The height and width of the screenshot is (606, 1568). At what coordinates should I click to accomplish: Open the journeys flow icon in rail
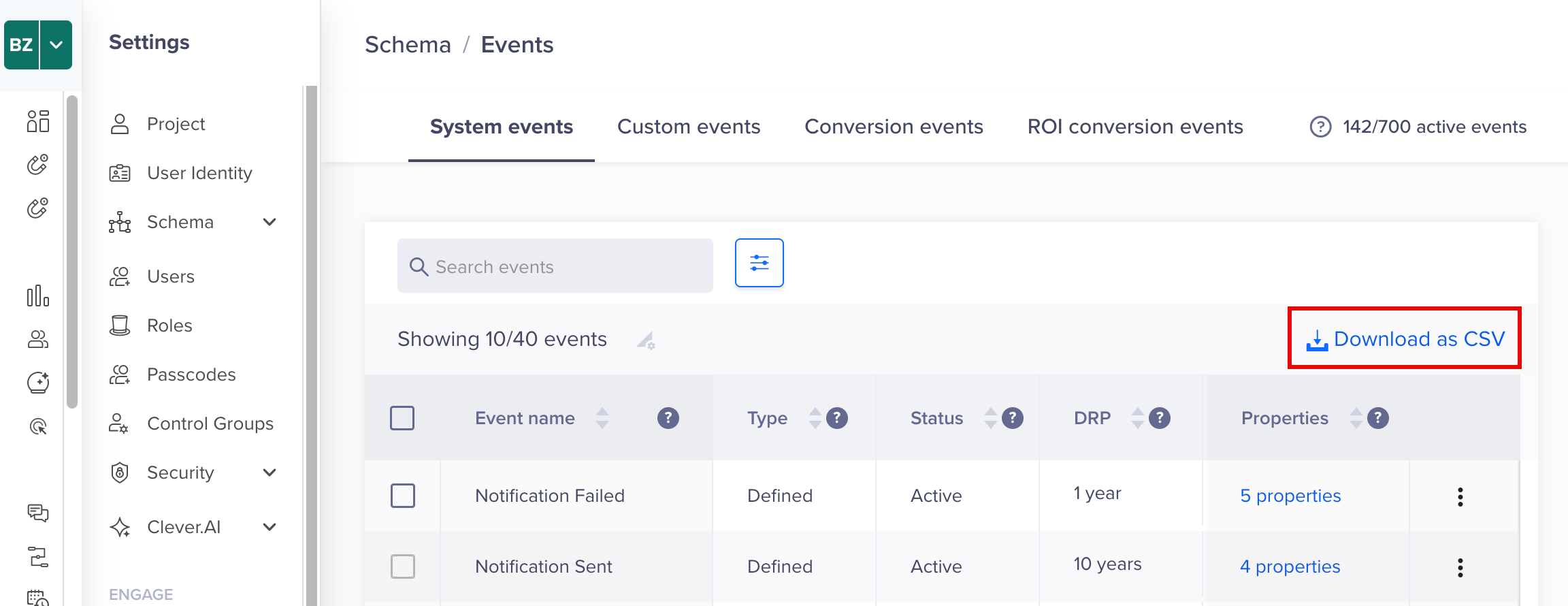coord(38,556)
